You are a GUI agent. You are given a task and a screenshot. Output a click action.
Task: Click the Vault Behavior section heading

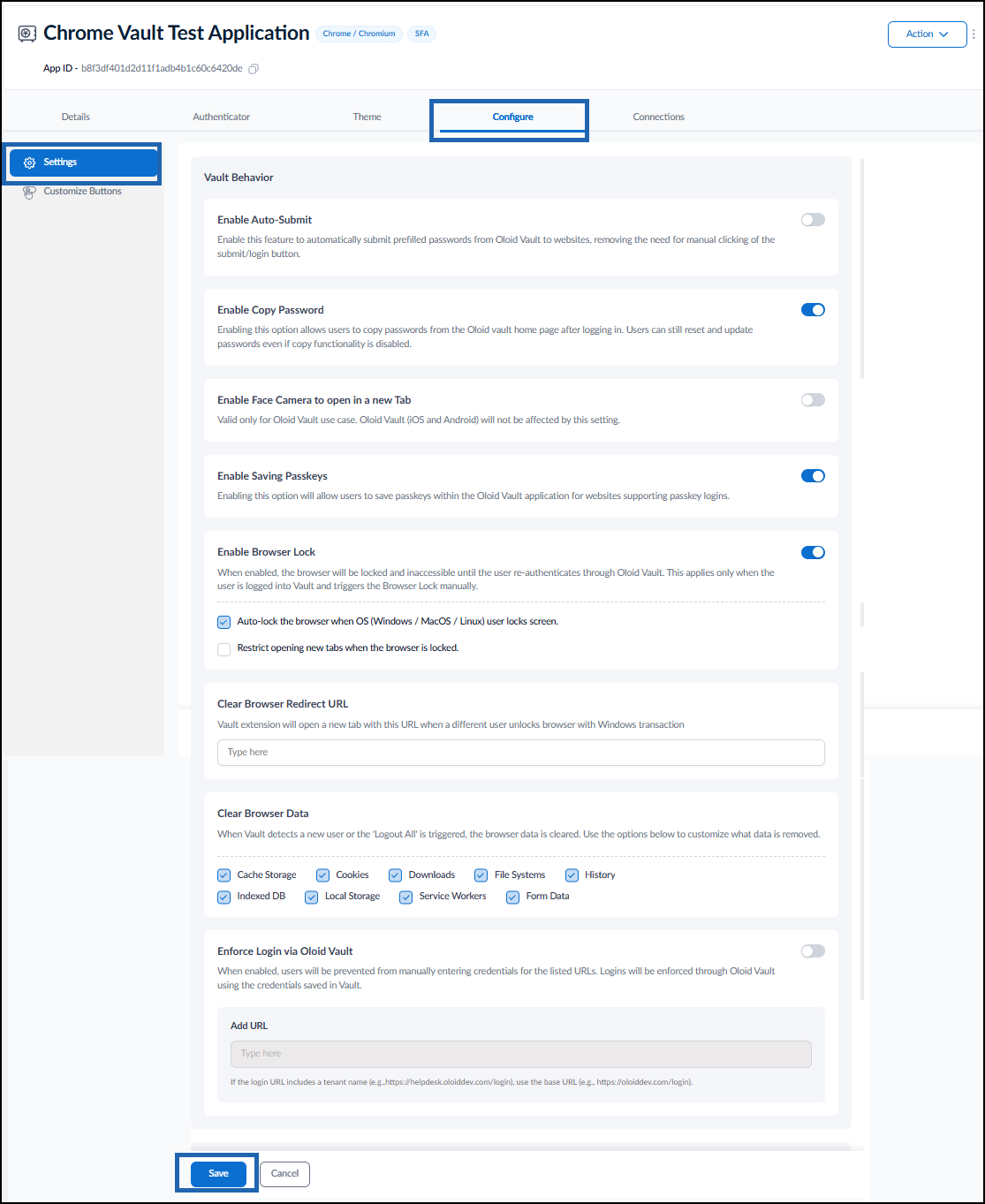click(x=239, y=178)
